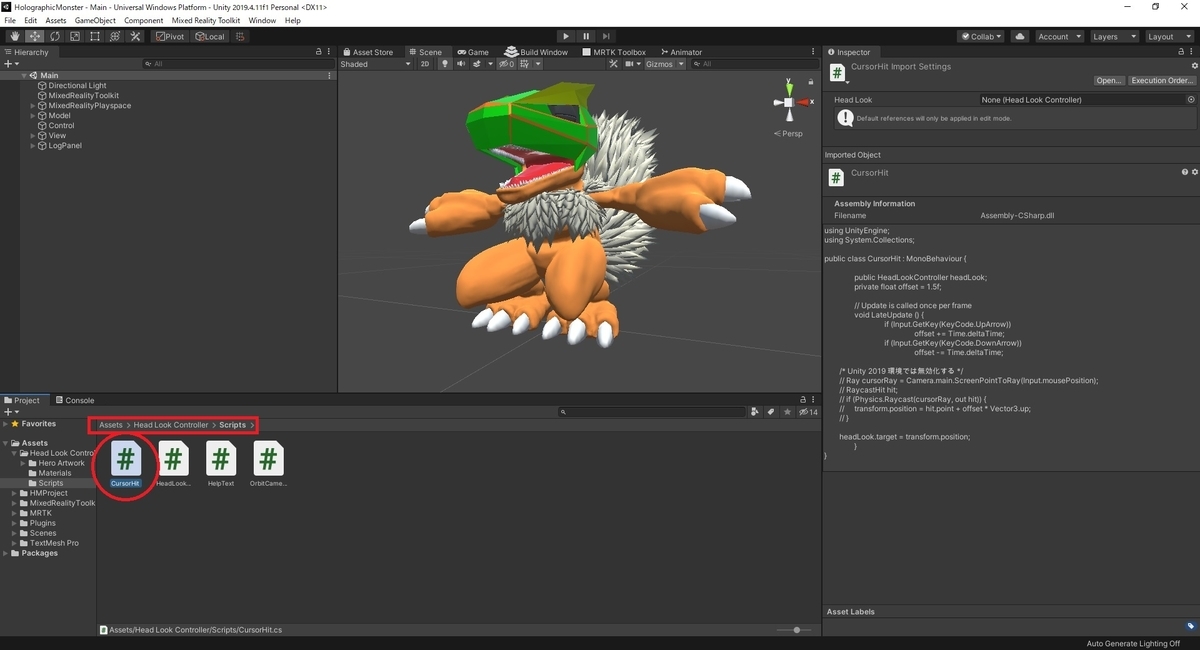
Task: Open the Layers dropdown
Action: [x=1114, y=36]
